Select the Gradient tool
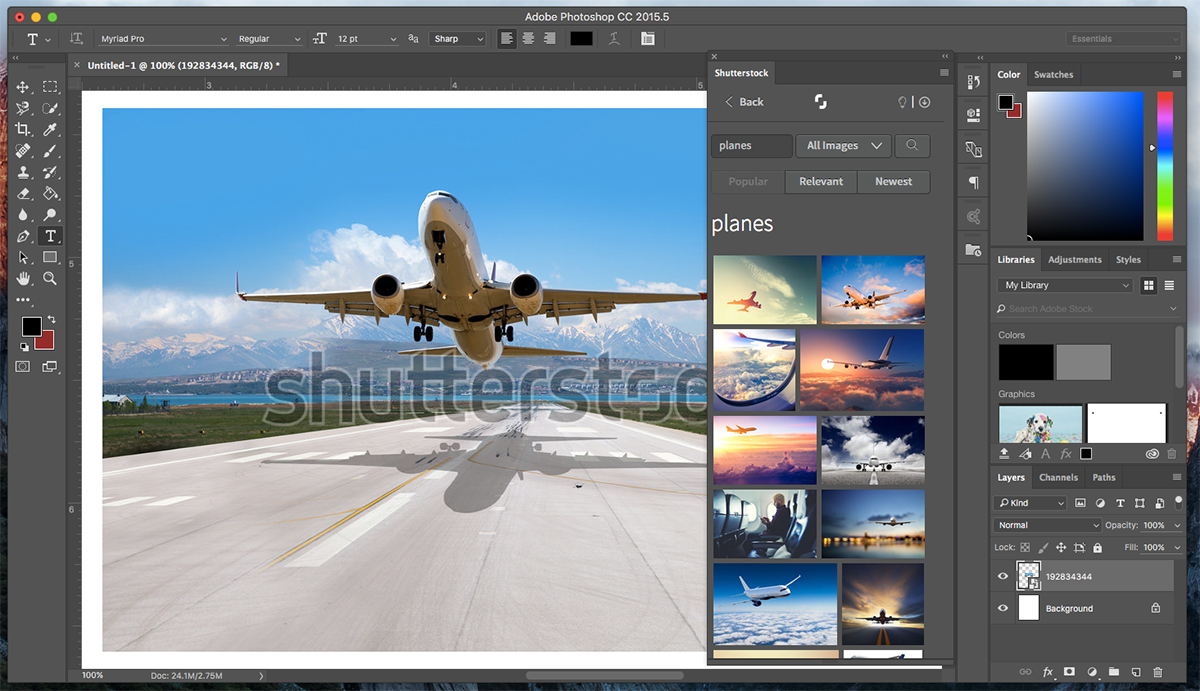The image size is (1200, 691). (x=50, y=193)
